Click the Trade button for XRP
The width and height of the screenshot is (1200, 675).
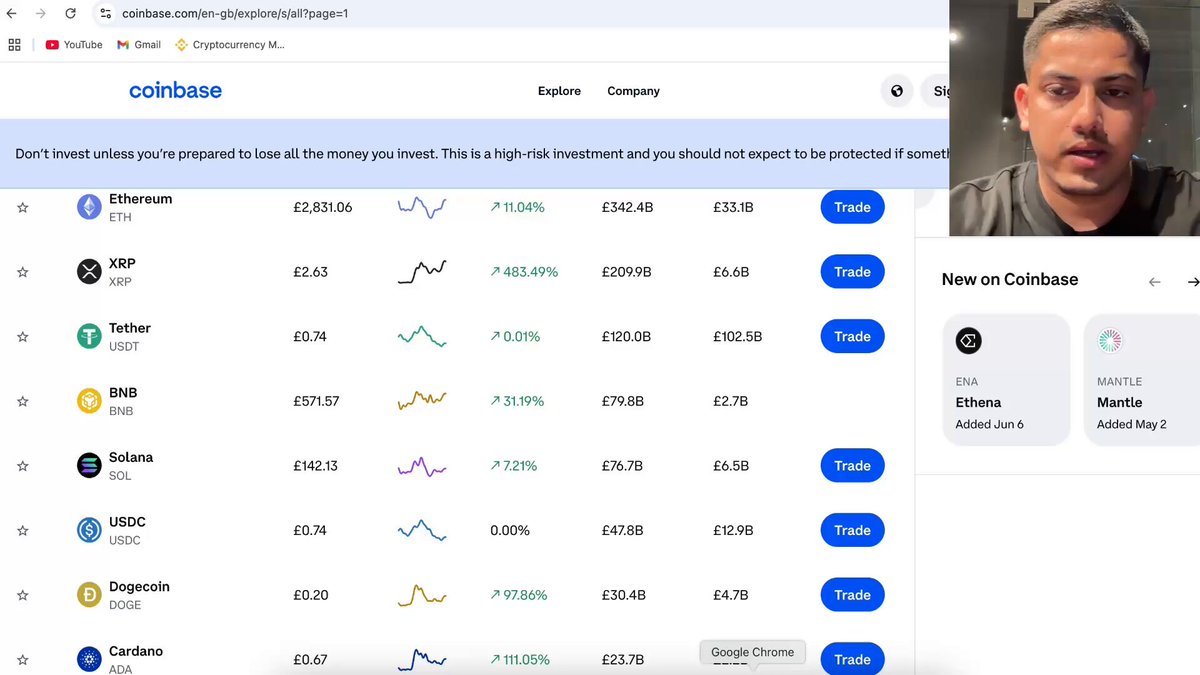tap(852, 272)
